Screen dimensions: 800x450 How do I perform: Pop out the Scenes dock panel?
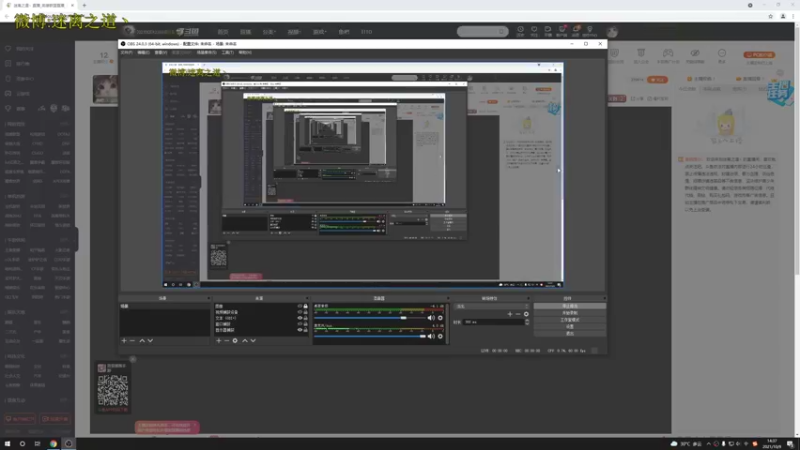(x=208, y=298)
